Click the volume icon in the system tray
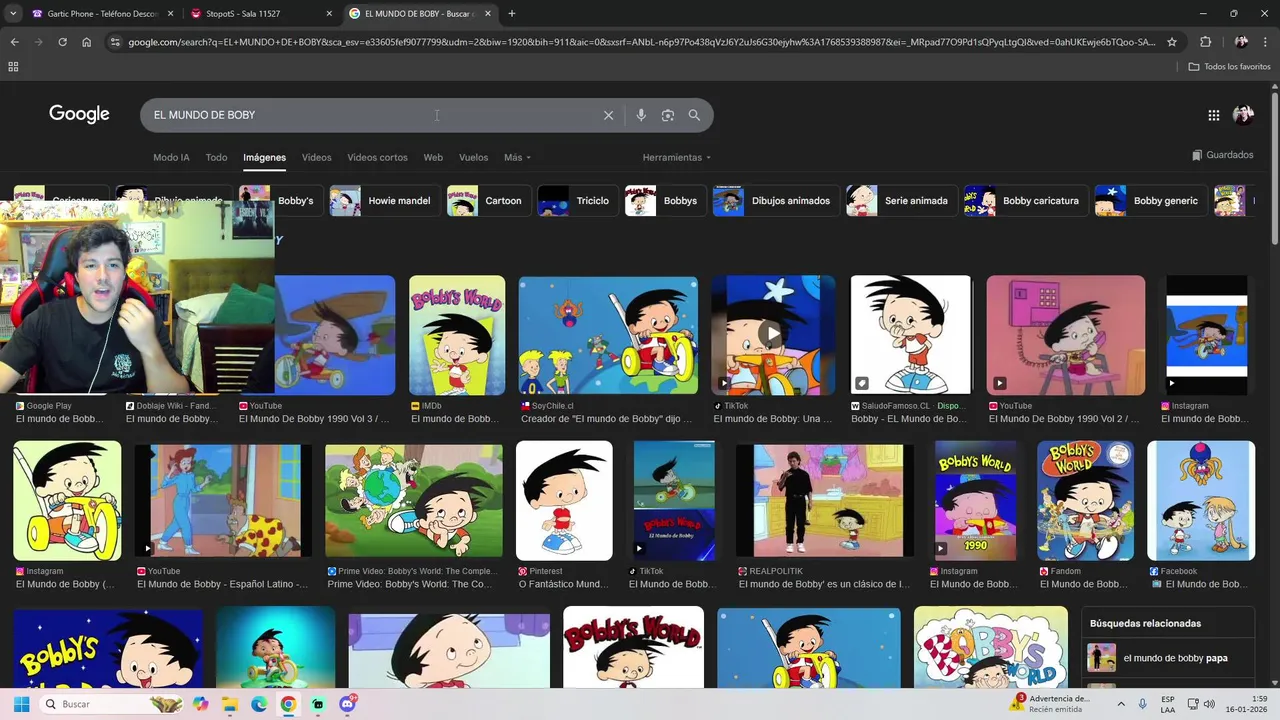The image size is (1280, 720). point(1208,704)
